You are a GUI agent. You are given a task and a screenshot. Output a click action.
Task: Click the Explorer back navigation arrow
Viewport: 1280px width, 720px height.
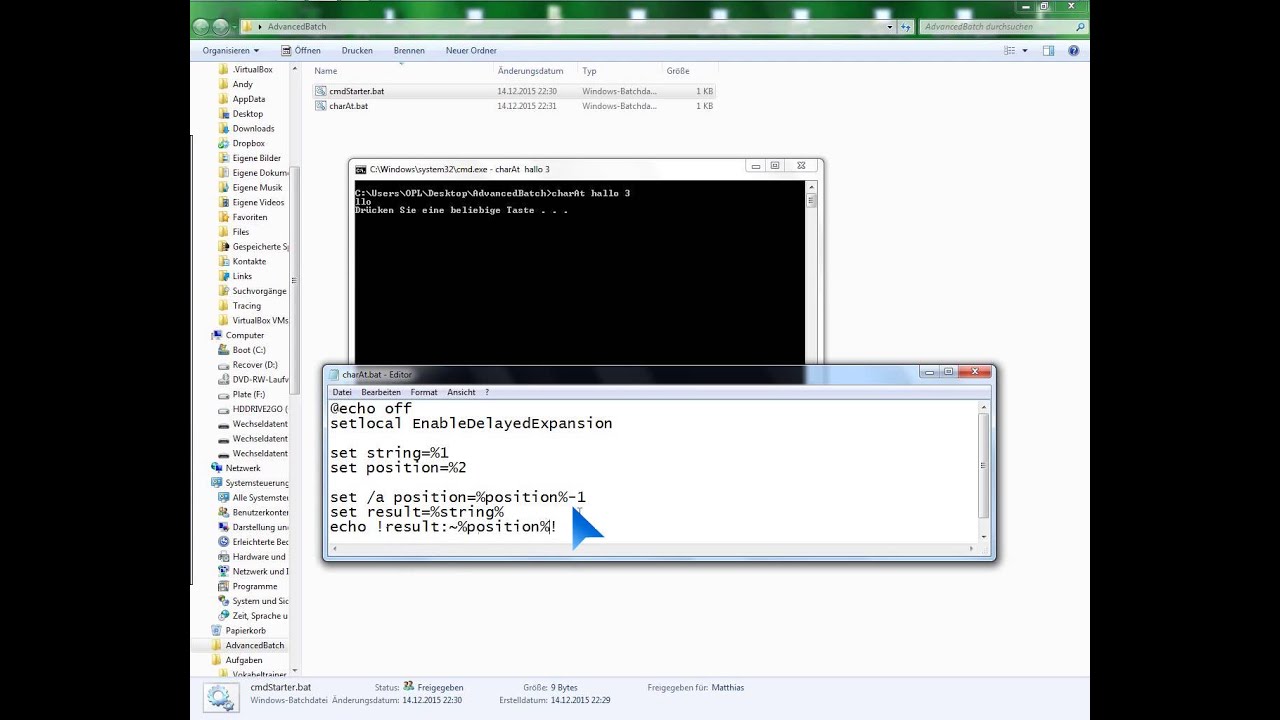[x=202, y=27]
